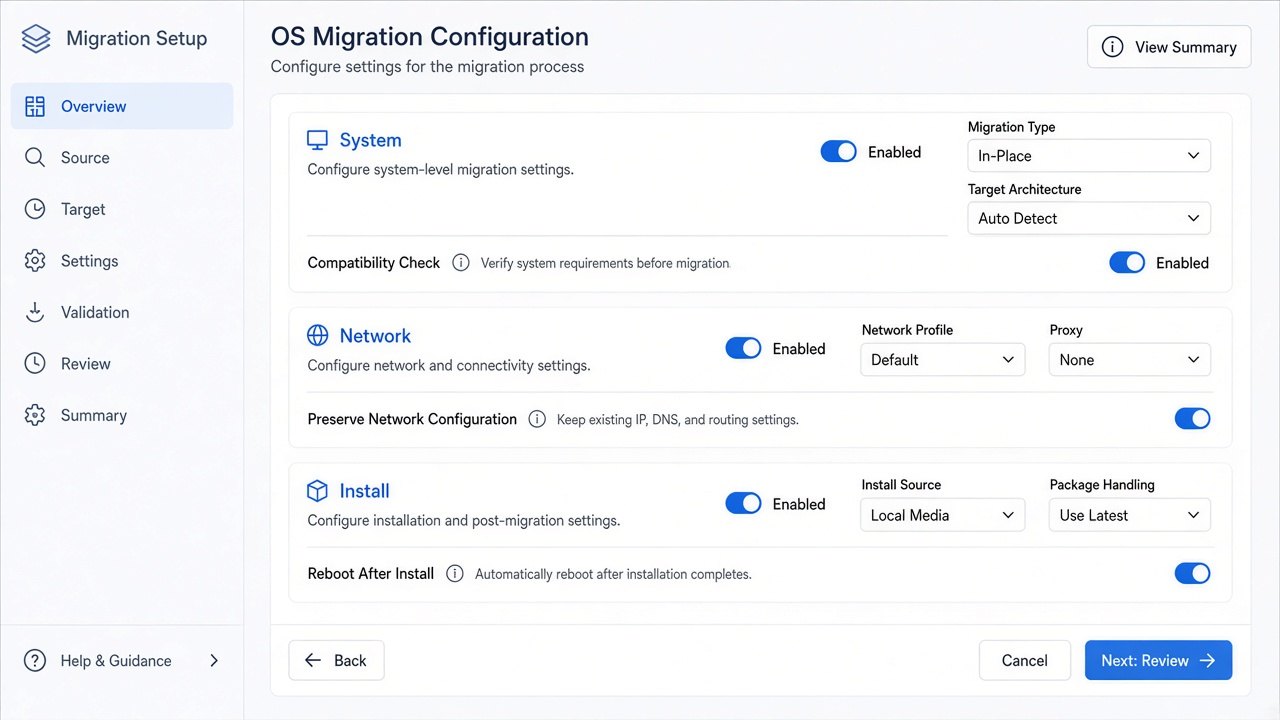
Task: Click the Source magnifier icon in sidebar
Action: click(35, 158)
